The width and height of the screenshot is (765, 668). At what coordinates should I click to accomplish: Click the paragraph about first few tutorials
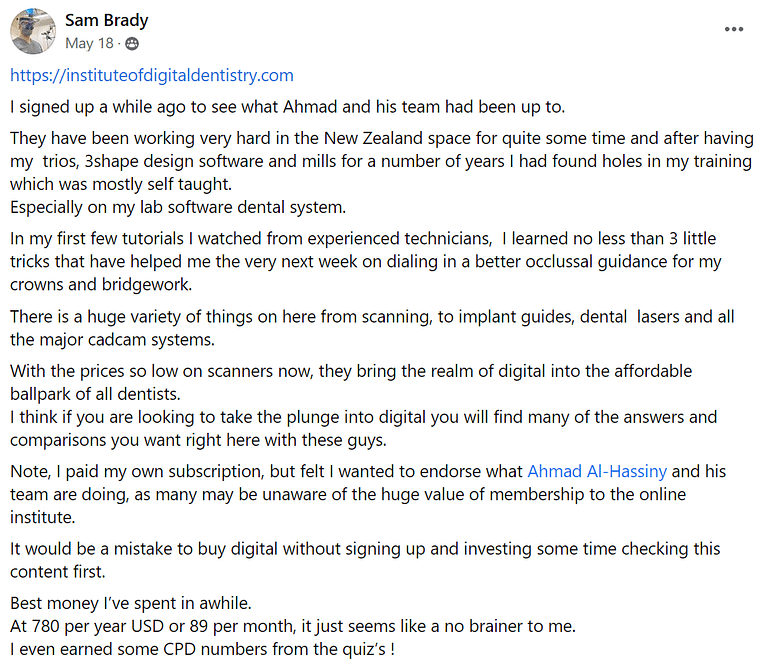(x=365, y=262)
